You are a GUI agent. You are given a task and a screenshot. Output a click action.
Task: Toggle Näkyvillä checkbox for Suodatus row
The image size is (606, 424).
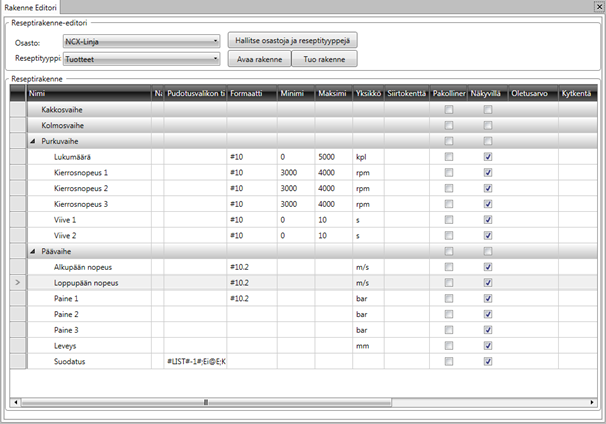click(x=487, y=360)
